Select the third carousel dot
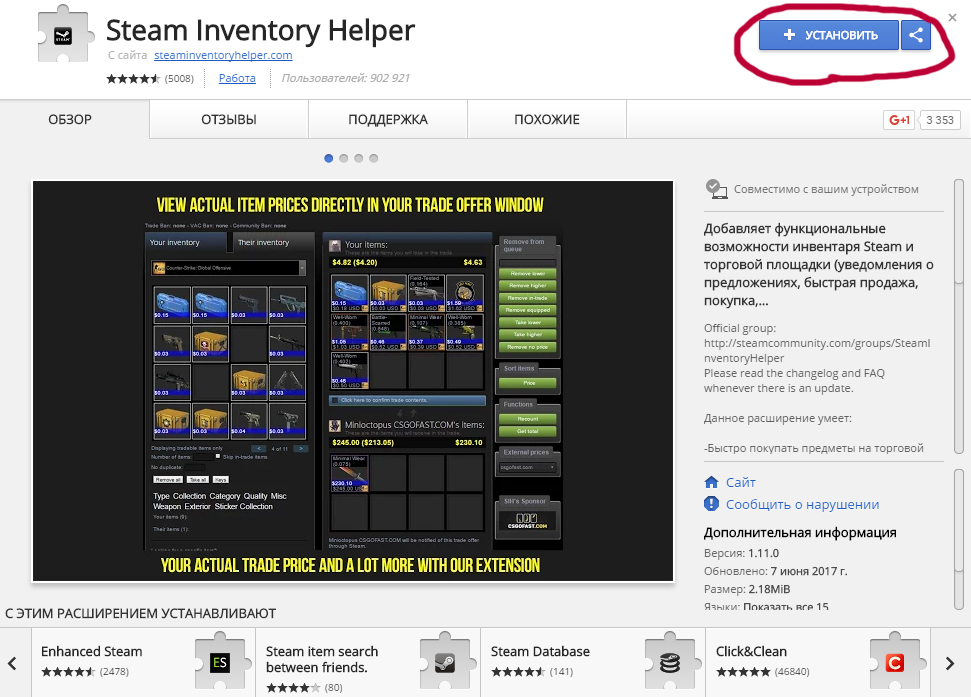 pos(359,158)
